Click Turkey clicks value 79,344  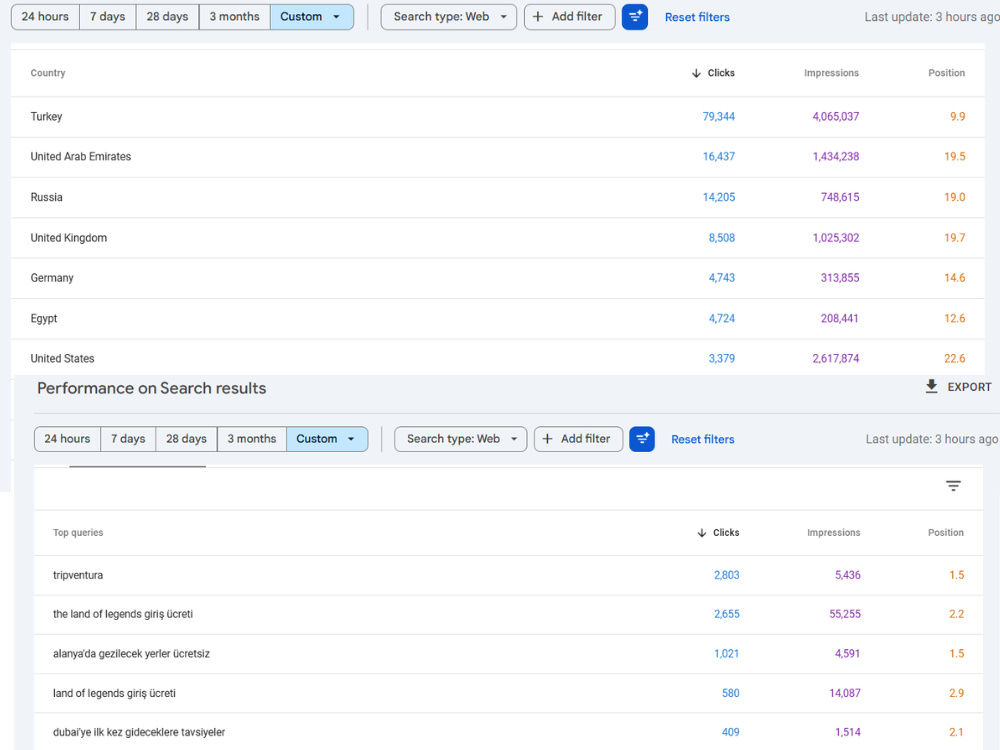pyautogui.click(x=718, y=117)
